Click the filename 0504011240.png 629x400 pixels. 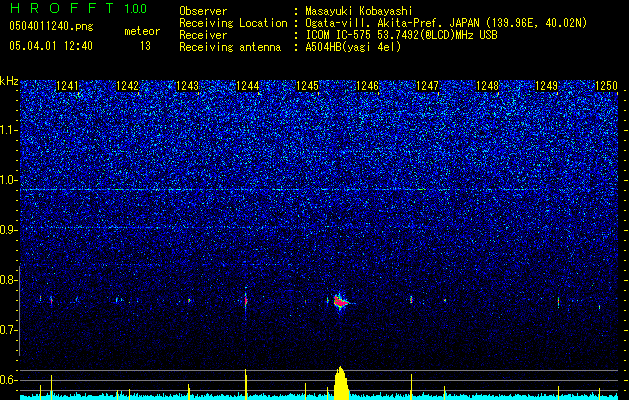tap(51, 26)
